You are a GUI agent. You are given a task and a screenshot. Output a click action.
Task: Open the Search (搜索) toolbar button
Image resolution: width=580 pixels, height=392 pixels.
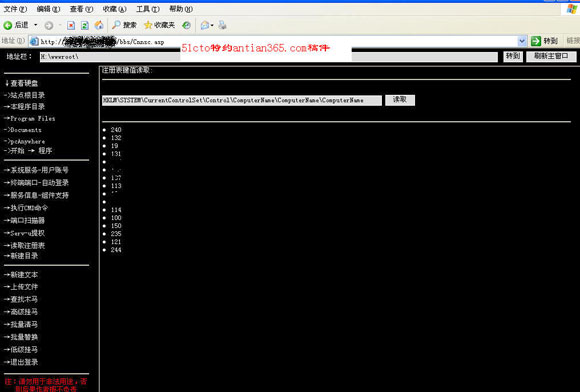tap(125, 25)
